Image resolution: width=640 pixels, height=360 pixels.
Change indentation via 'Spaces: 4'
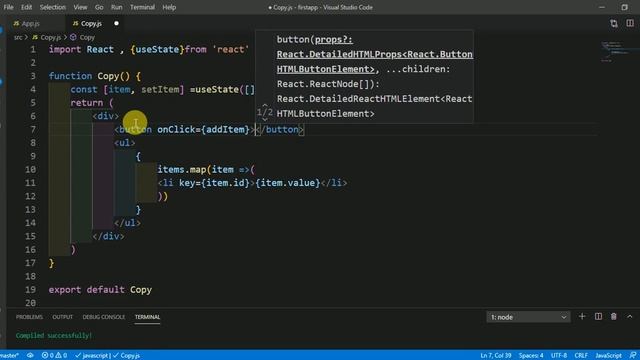tap(531, 356)
